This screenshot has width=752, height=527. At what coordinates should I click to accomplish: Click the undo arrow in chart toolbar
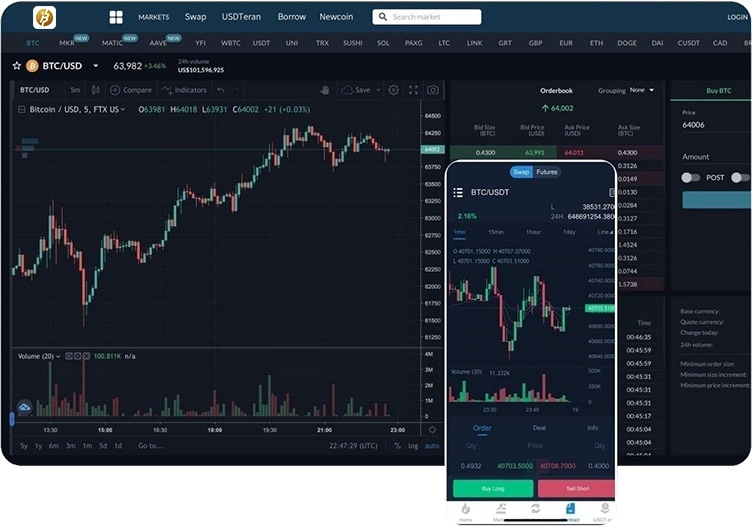pos(221,90)
